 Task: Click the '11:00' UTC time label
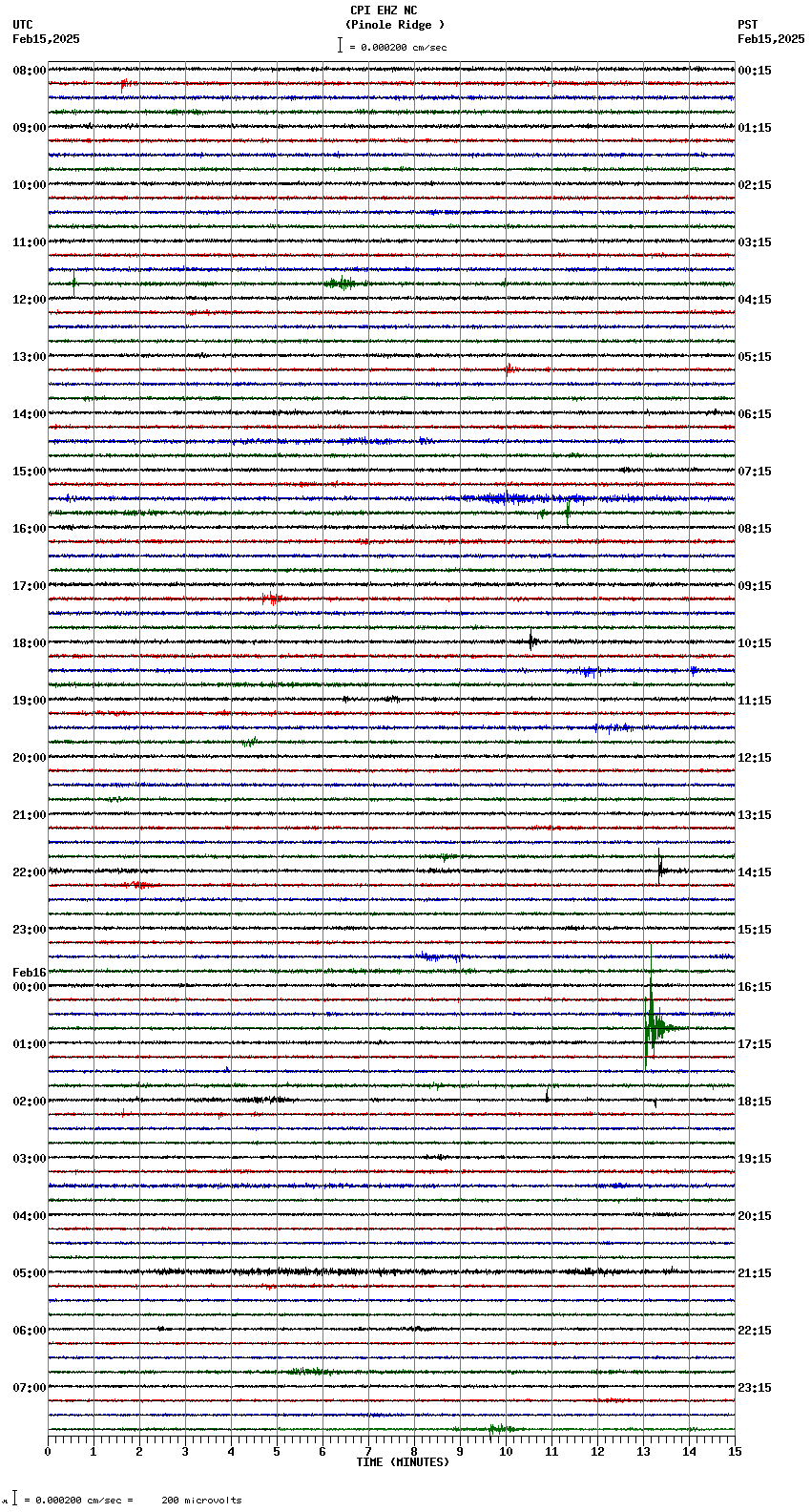point(30,242)
